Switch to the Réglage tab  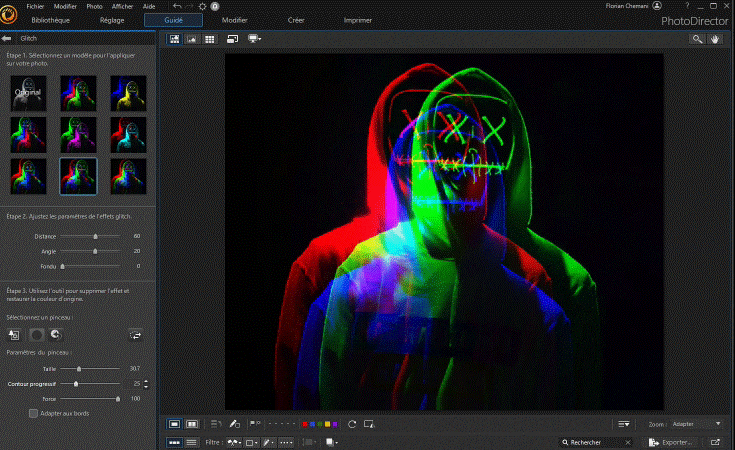[x=112, y=20]
